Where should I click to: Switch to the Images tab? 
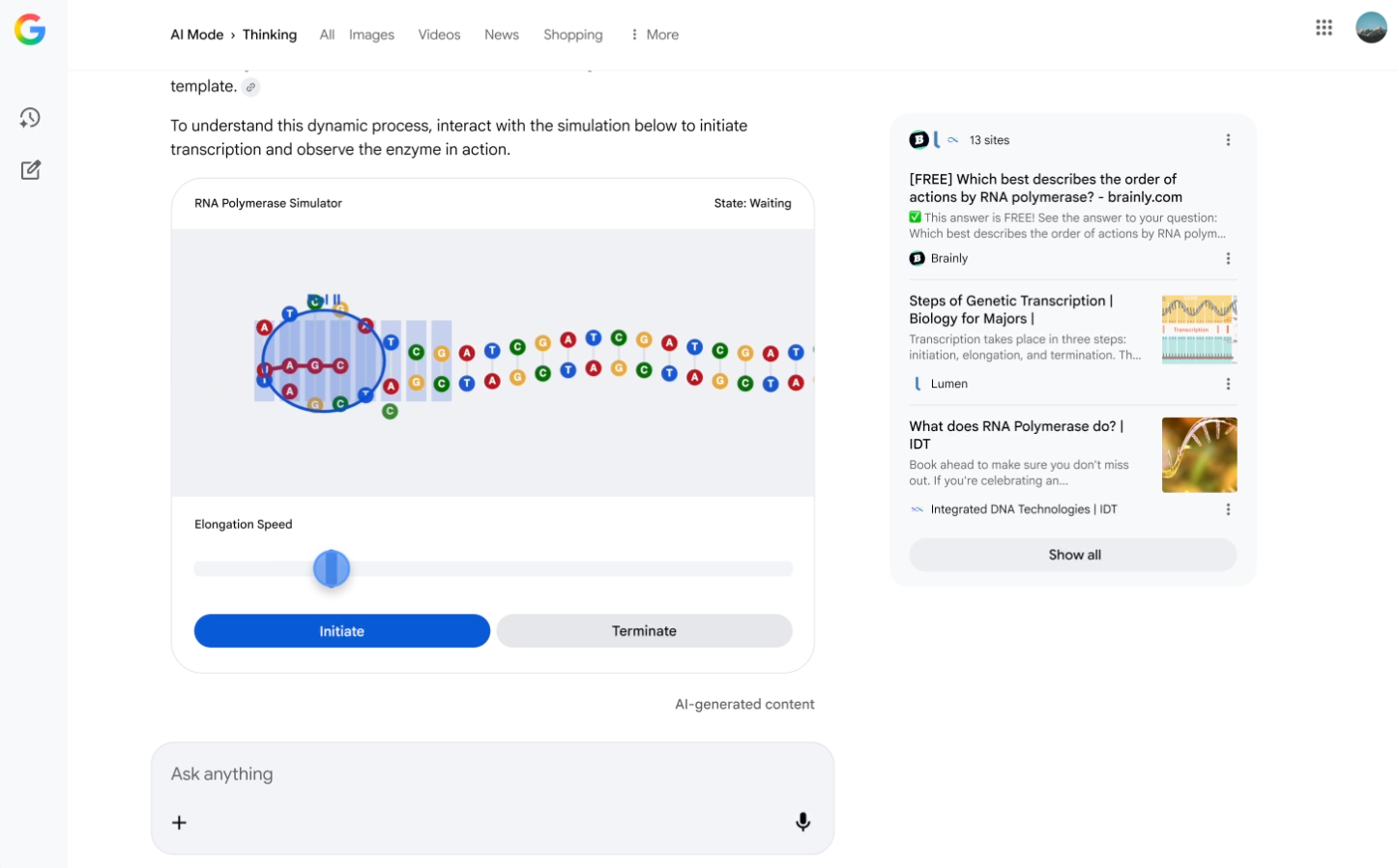coord(371,35)
